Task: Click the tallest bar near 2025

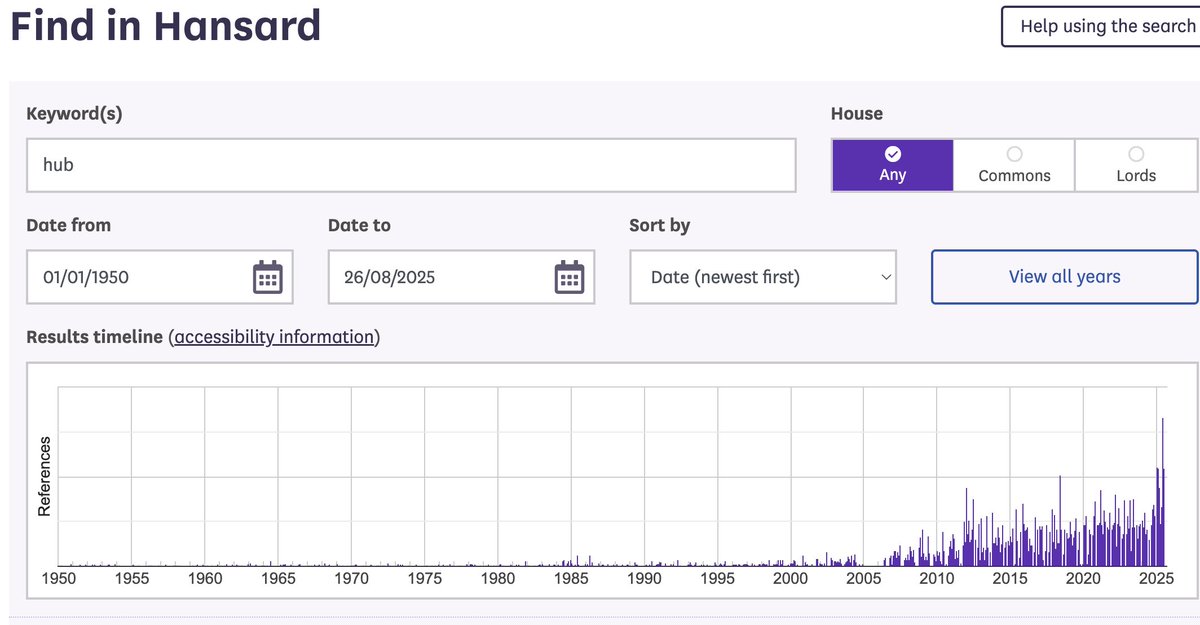Action: 1162,491
